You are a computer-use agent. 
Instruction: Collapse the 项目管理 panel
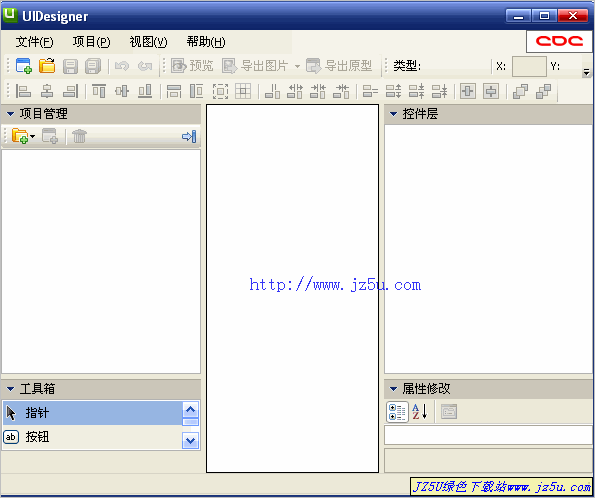pyautogui.click(x=11, y=113)
